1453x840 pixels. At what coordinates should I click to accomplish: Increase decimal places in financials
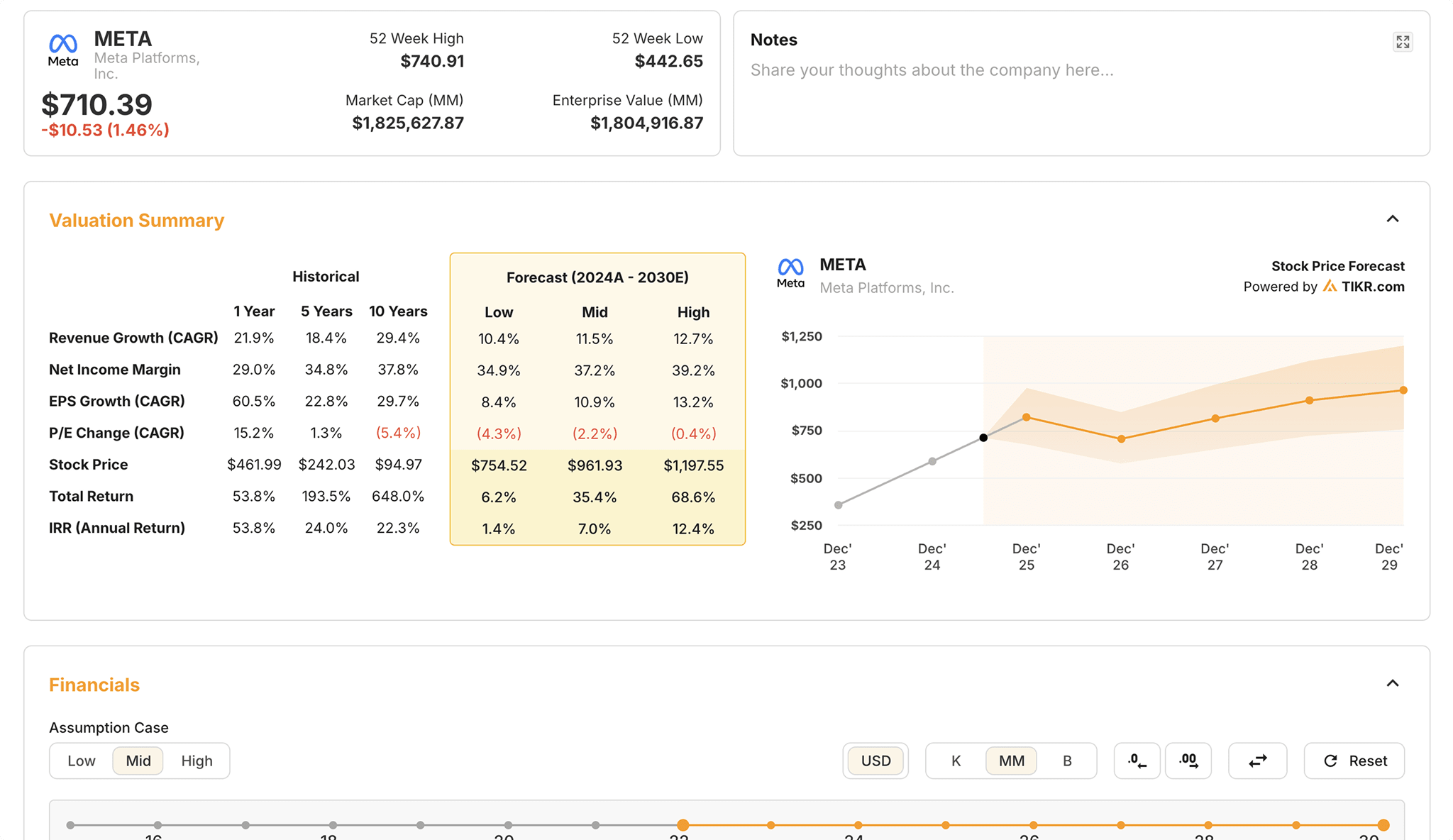coord(1188,761)
